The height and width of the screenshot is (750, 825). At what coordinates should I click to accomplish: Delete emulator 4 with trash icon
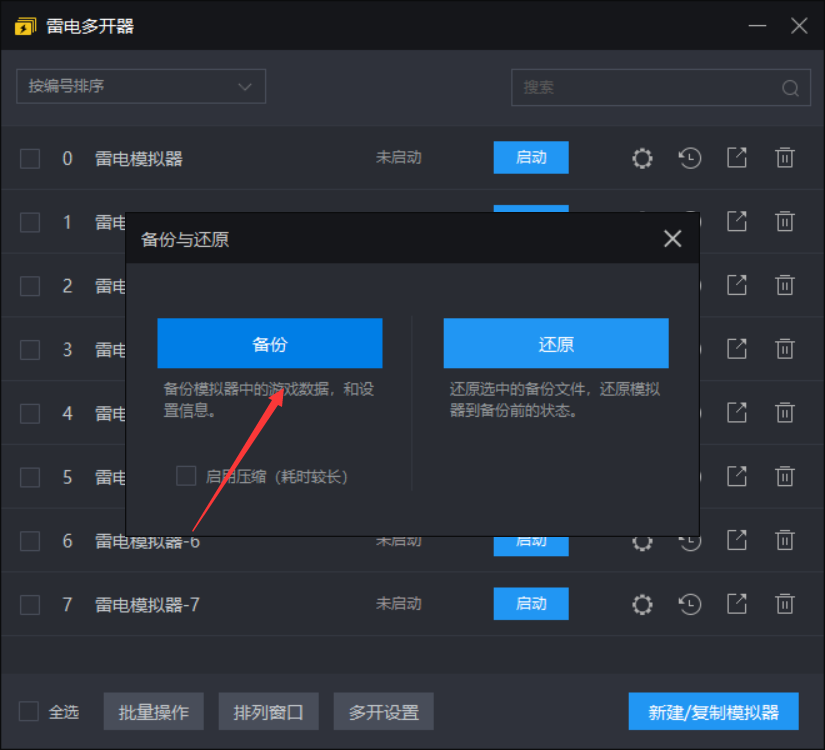[x=784, y=413]
